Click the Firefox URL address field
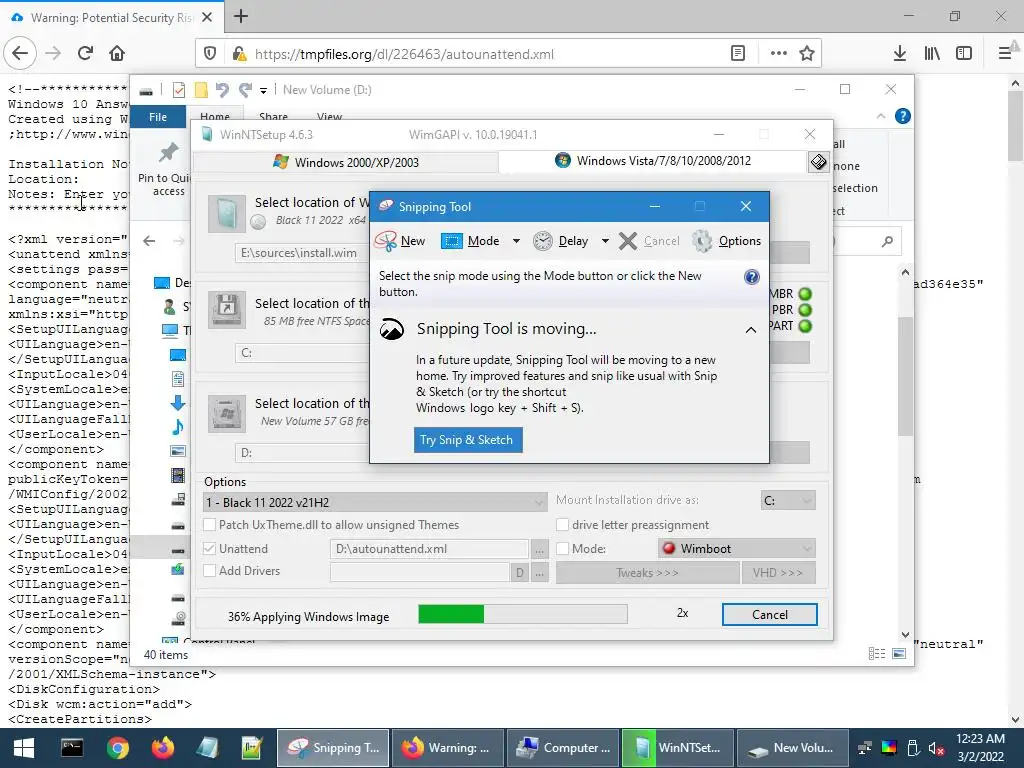1024x768 pixels. 487,54
